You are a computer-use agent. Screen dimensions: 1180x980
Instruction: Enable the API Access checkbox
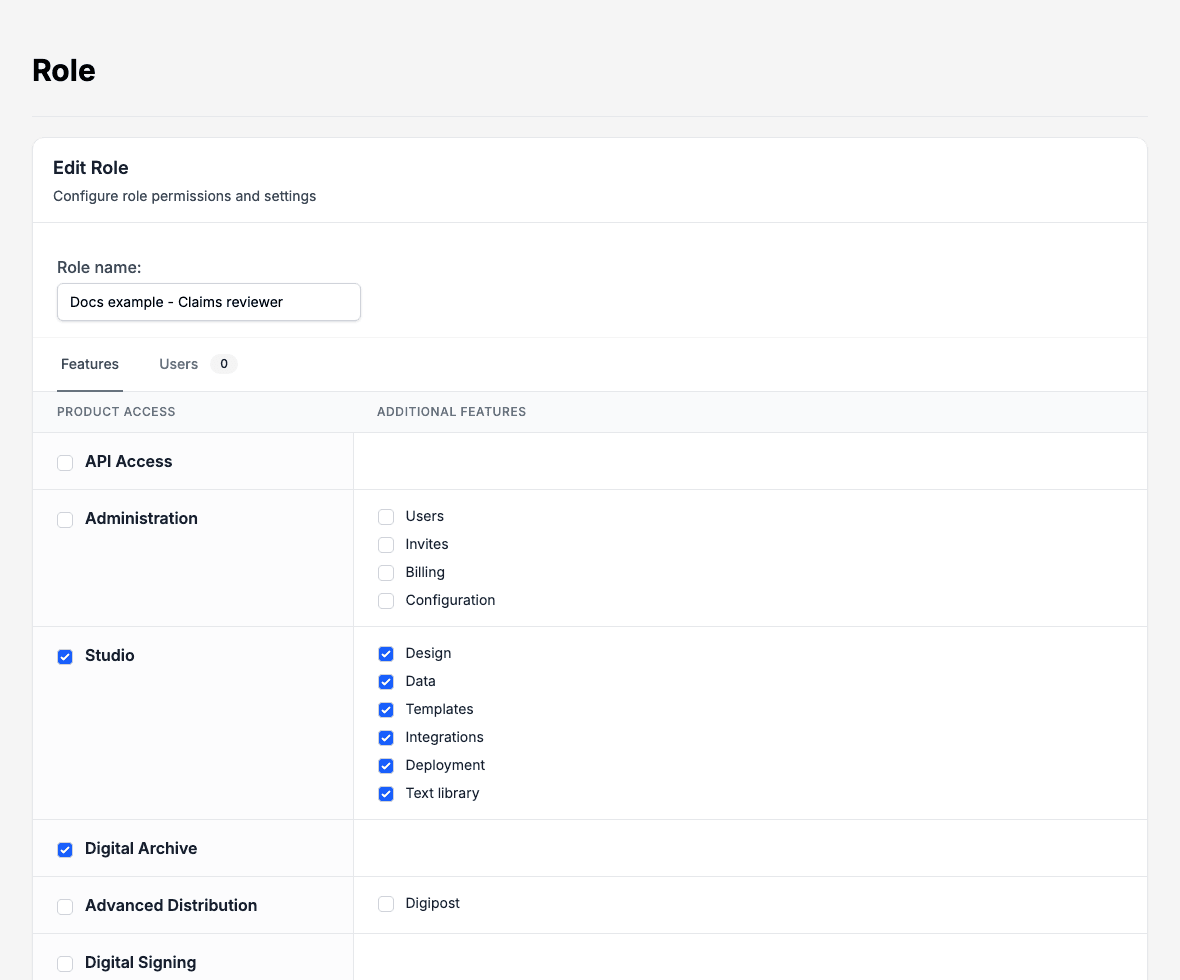pos(65,462)
